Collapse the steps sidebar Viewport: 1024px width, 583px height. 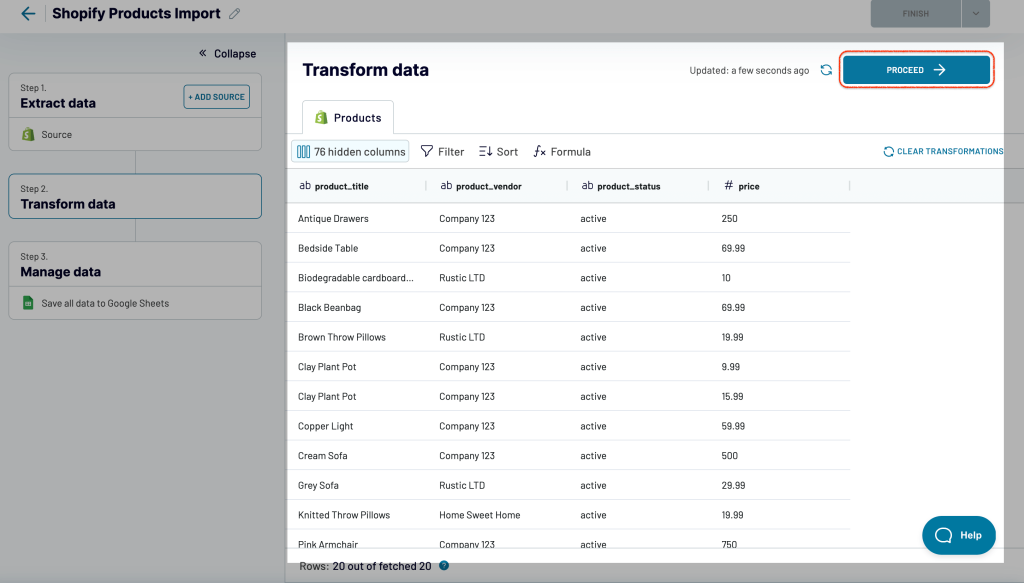(227, 54)
